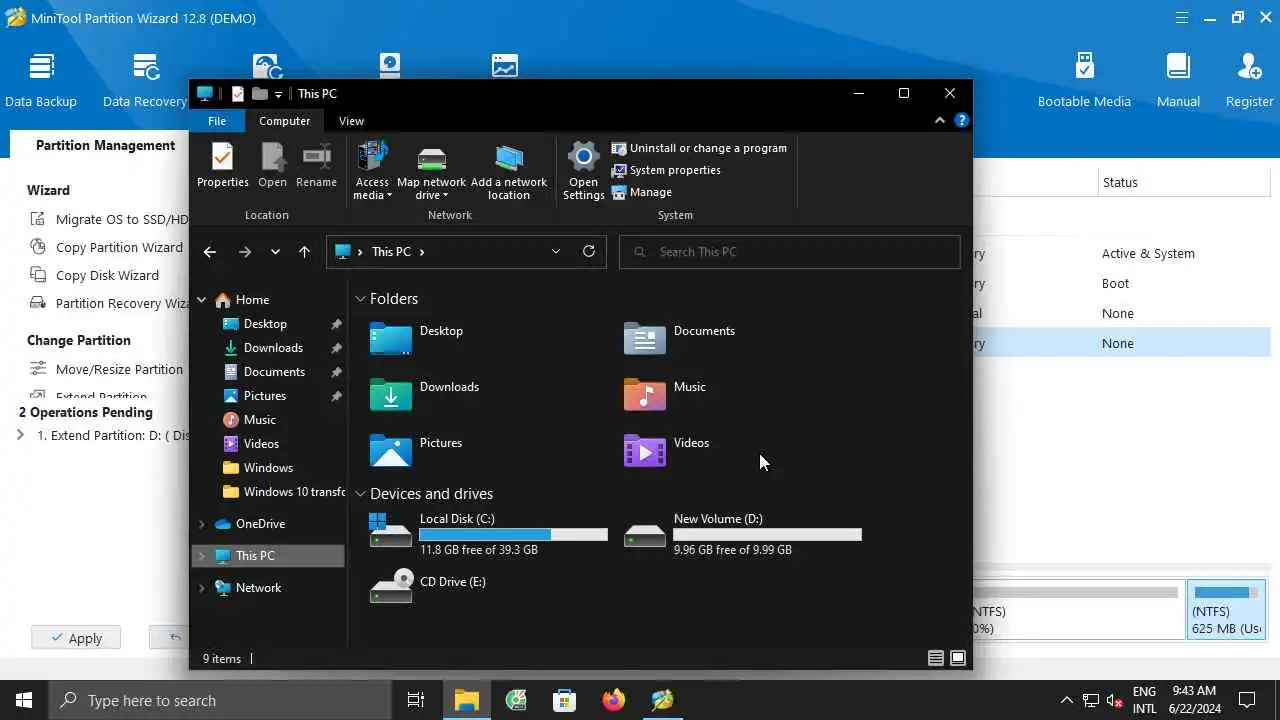Open Copy Partition Wizard in MiniTool
Image resolution: width=1280 pixels, height=720 pixels.
click(107, 247)
